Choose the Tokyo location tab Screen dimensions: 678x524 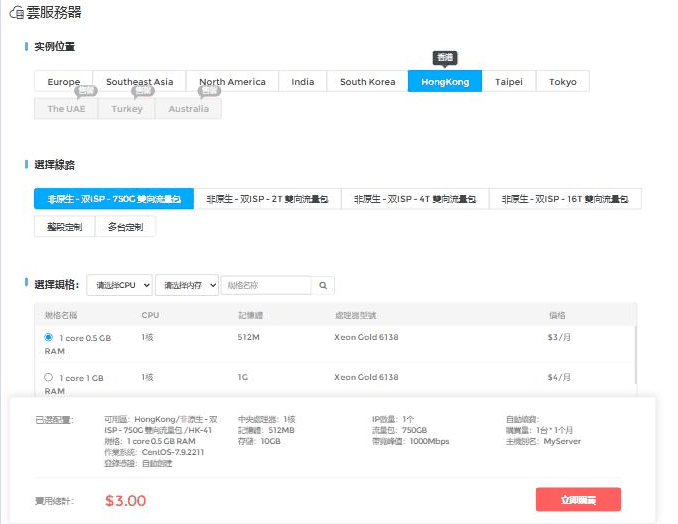[x=563, y=81]
